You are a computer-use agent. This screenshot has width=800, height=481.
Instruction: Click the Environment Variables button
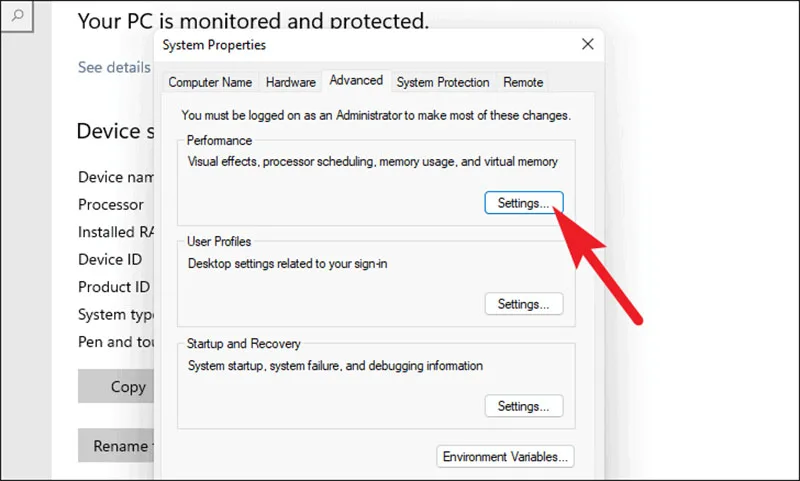coord(505,457)
